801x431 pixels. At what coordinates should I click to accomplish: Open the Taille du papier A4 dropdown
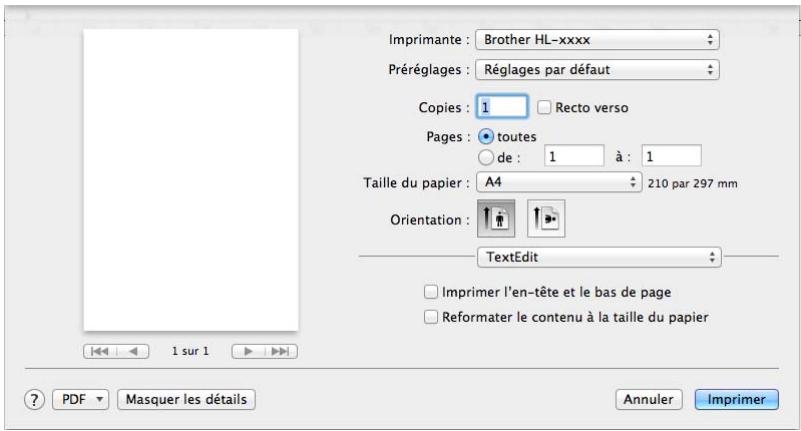(559, 182)
